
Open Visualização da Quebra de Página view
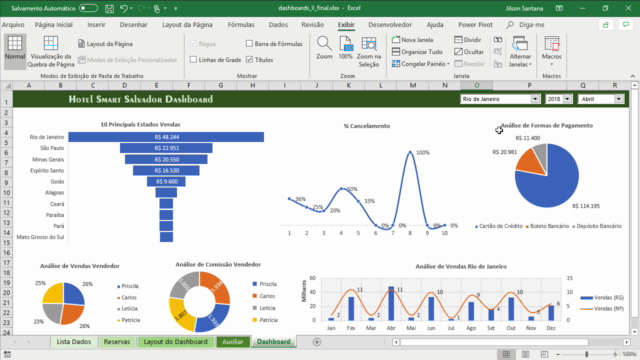point(51,52)
